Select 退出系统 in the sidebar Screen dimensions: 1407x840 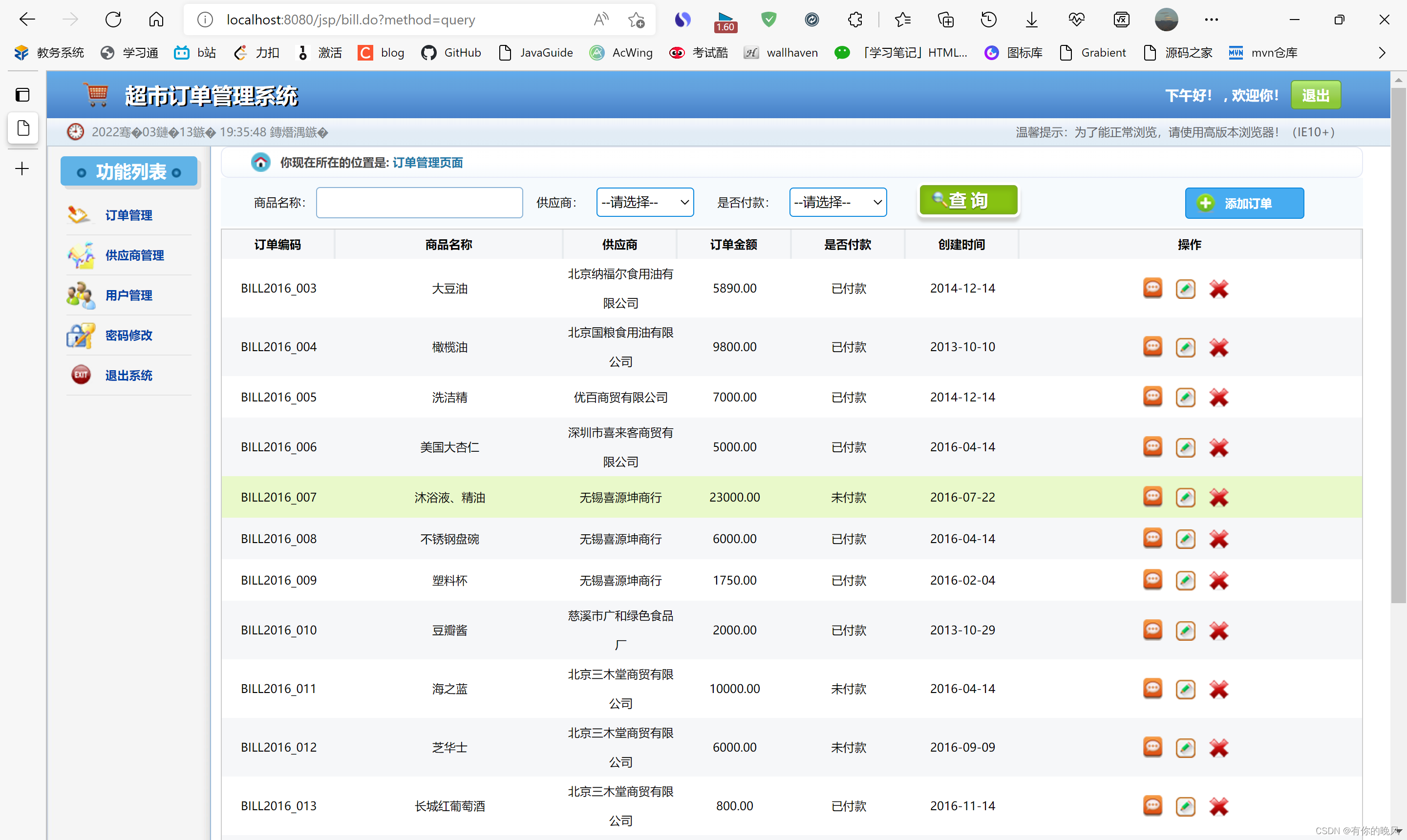(128, 375)
